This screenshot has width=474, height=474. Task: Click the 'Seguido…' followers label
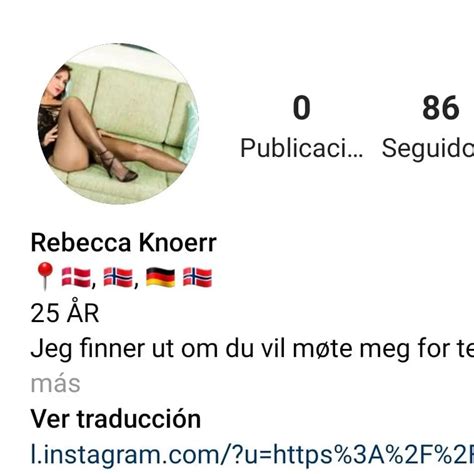[x=428, y=149]
